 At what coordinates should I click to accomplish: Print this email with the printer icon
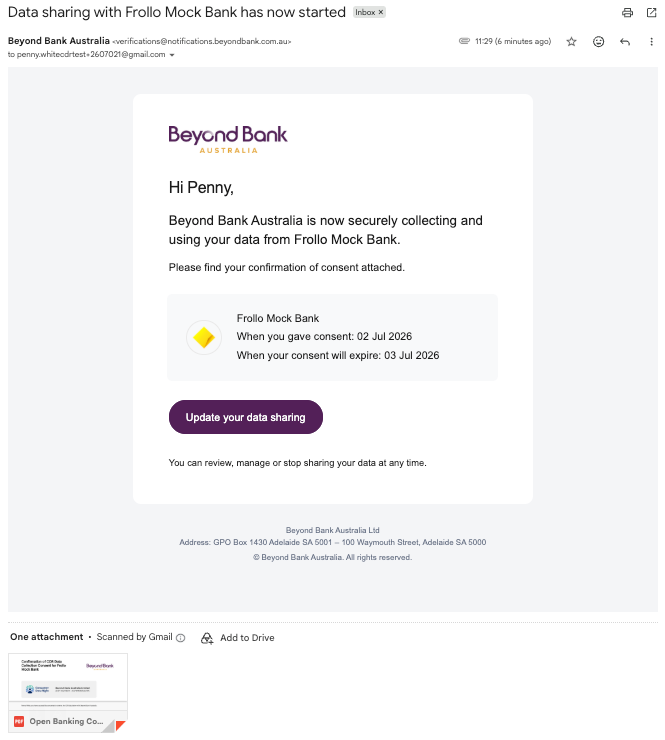[x=627, y=13]
